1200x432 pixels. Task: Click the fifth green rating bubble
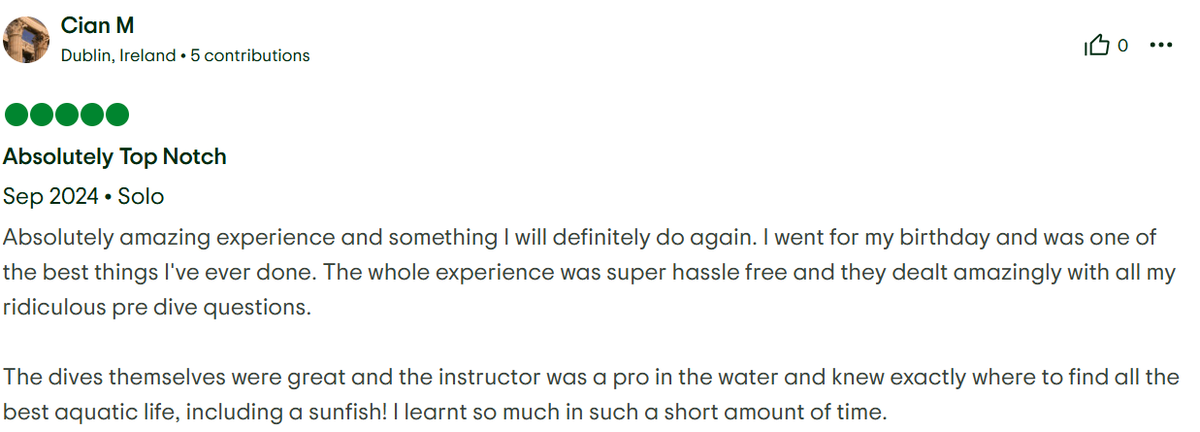117,115
